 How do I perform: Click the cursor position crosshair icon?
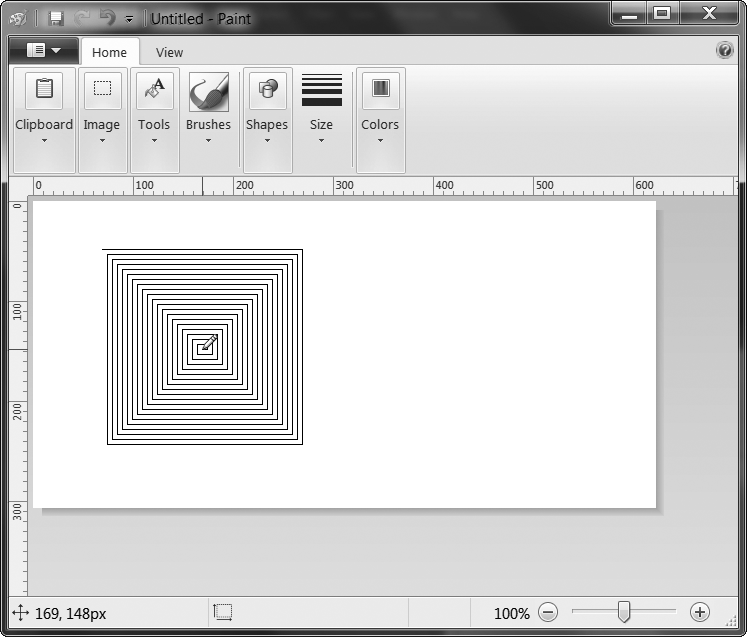[20, 613]
